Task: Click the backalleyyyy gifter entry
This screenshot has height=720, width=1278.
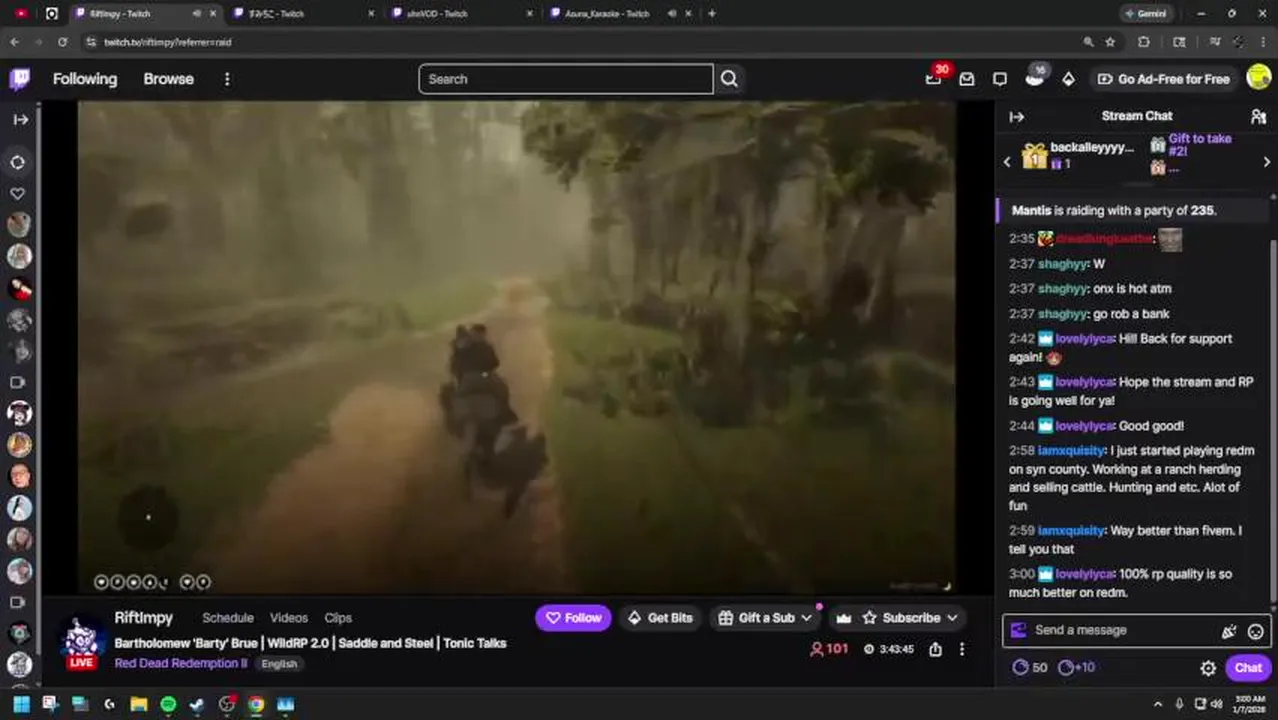Action: tap(1079, 155)
